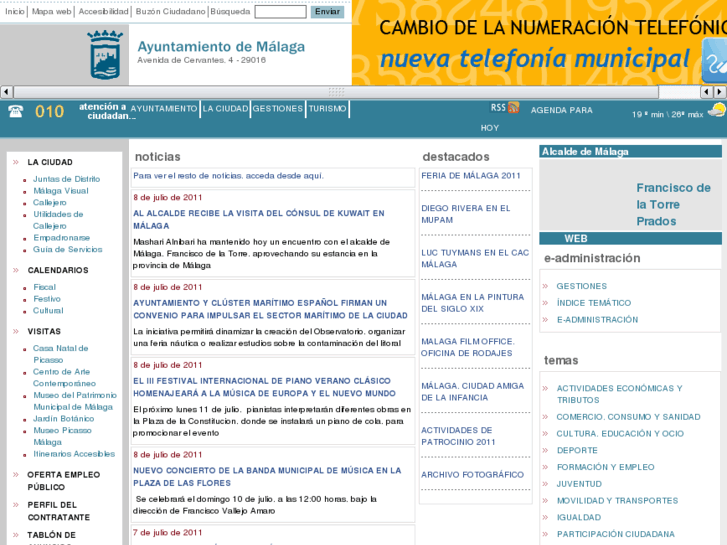Open the news about the Cónsul de Kuwait visit
The width and height of the screenshot is (727, 545).
coord(259,219)
